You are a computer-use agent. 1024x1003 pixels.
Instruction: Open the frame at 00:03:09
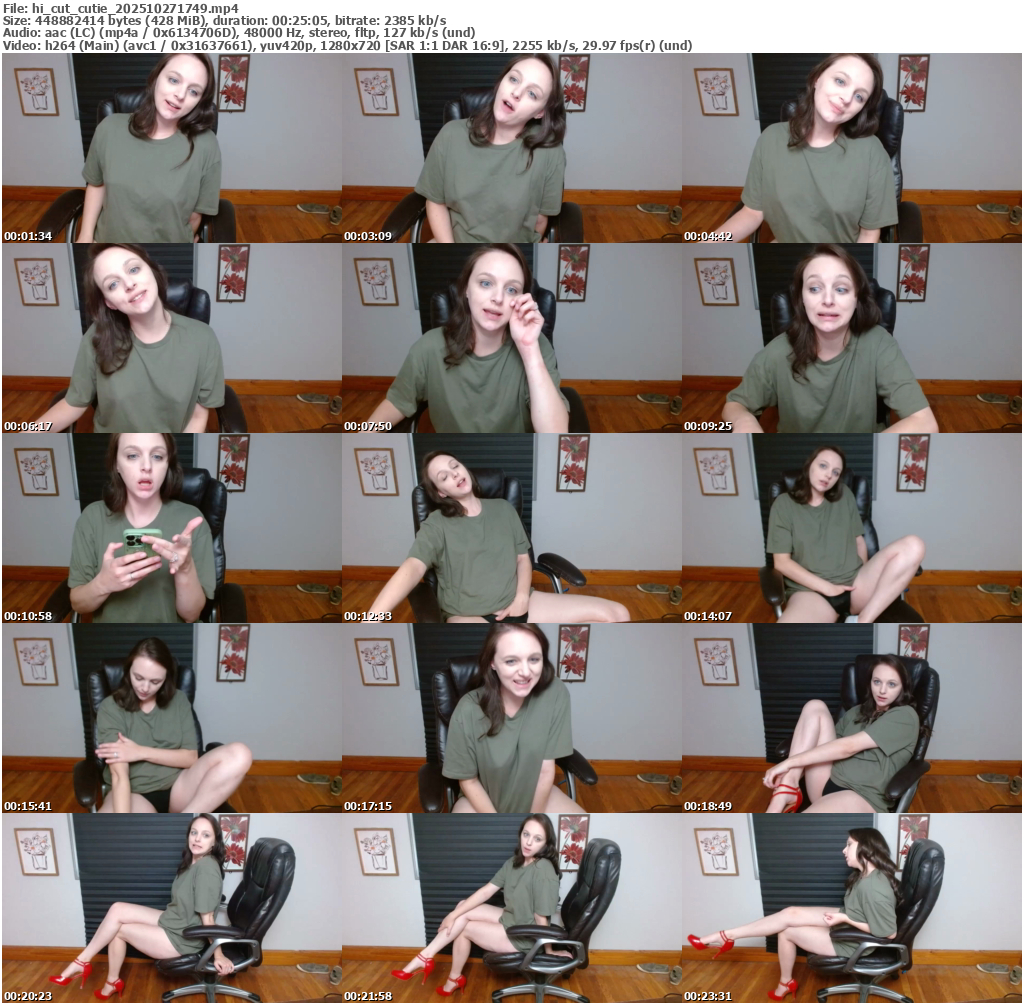tap(511, 148)
